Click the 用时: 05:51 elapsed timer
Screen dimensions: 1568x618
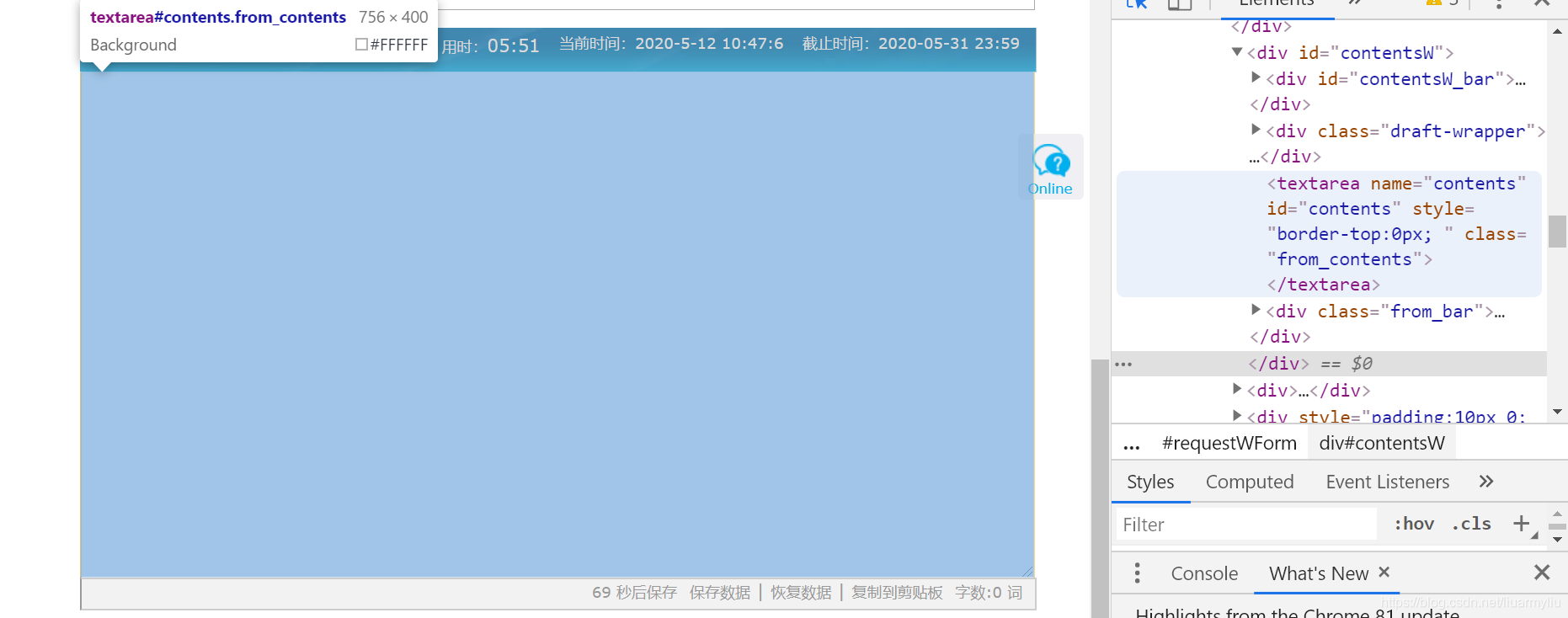pyautogui.click(x=490, y=46)
